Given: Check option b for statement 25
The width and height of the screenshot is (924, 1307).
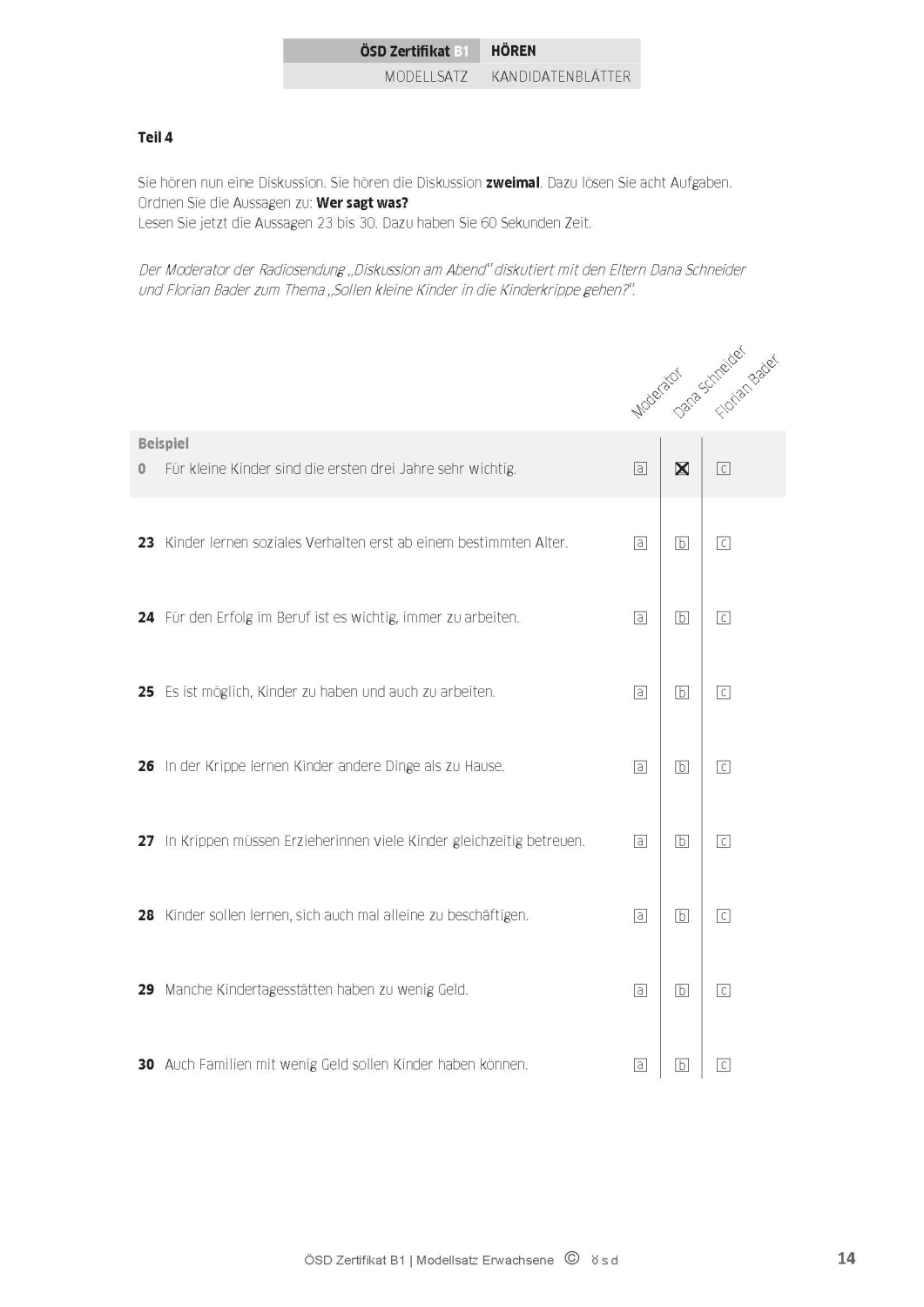Looking at the screenshot, I should click(682, 693).
